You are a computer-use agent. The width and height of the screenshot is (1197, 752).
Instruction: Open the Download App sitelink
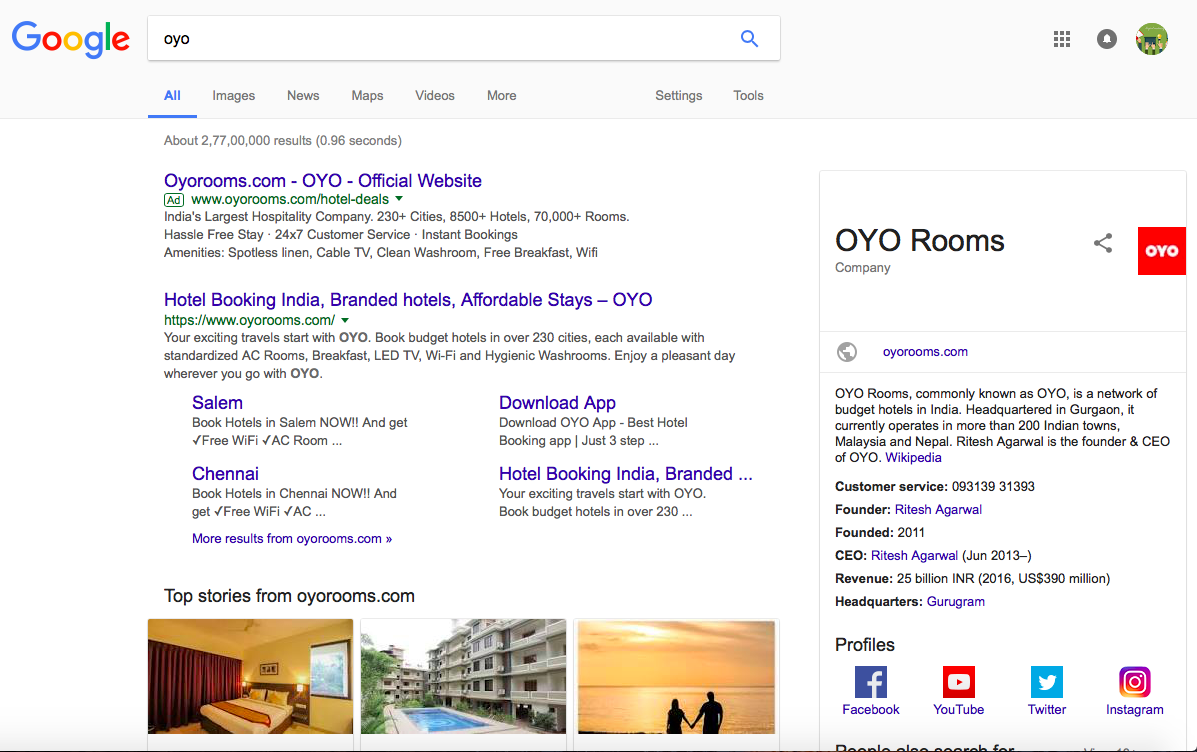coord(557,403)
